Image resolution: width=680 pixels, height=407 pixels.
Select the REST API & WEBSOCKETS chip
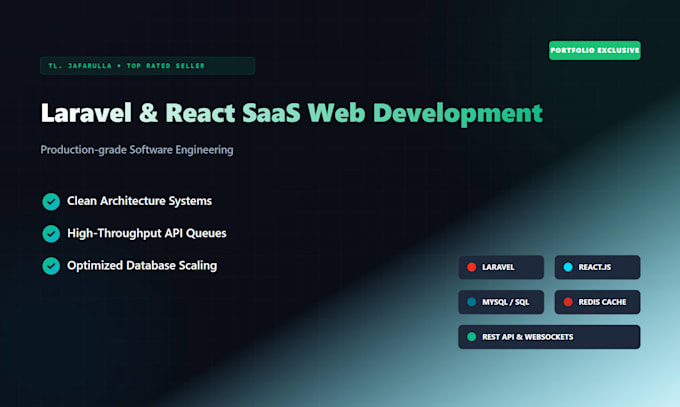(x=549, y=337)
